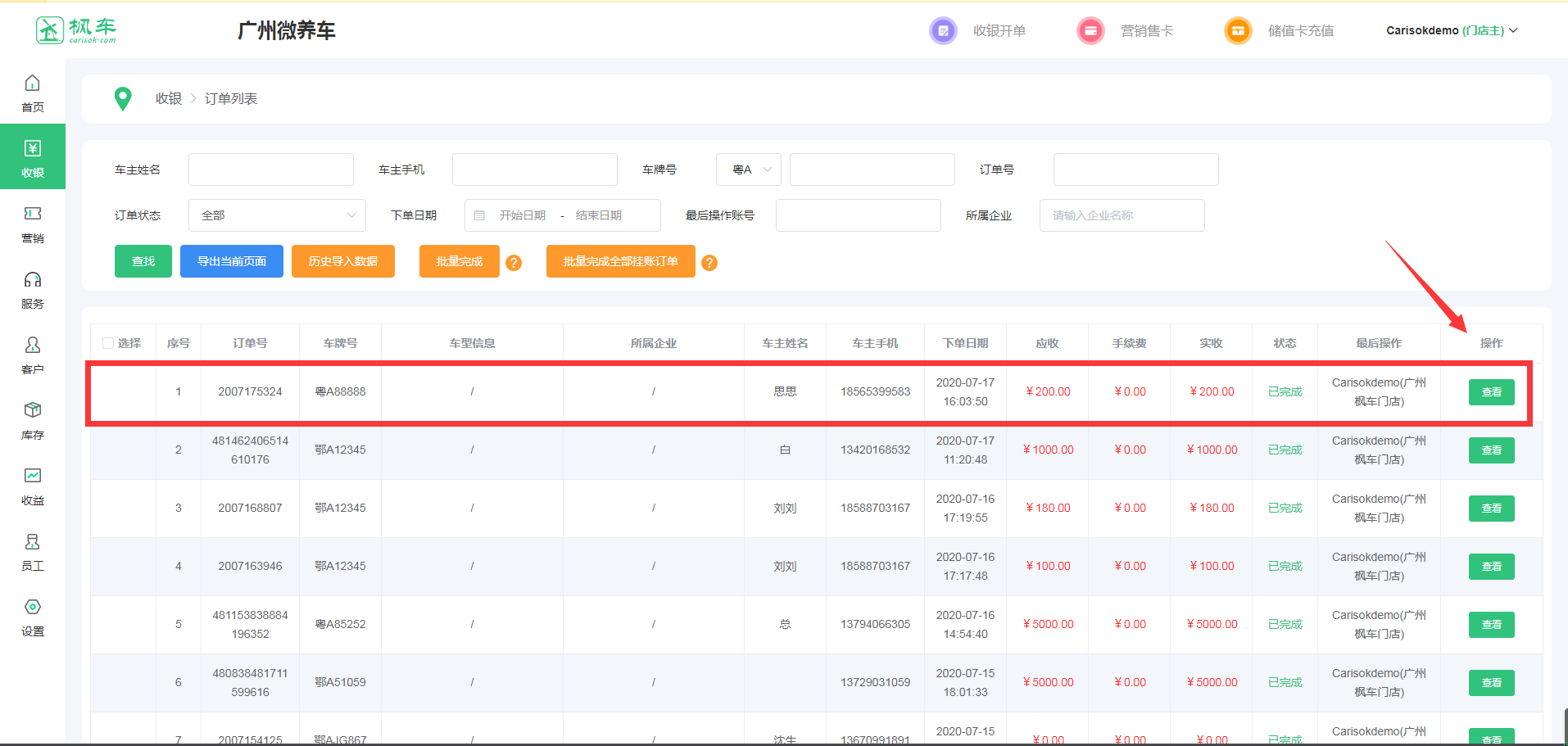Click the green location pin icon
Image resolution: width=1568 pixels, height=746 pixels.
pos(123,99)
